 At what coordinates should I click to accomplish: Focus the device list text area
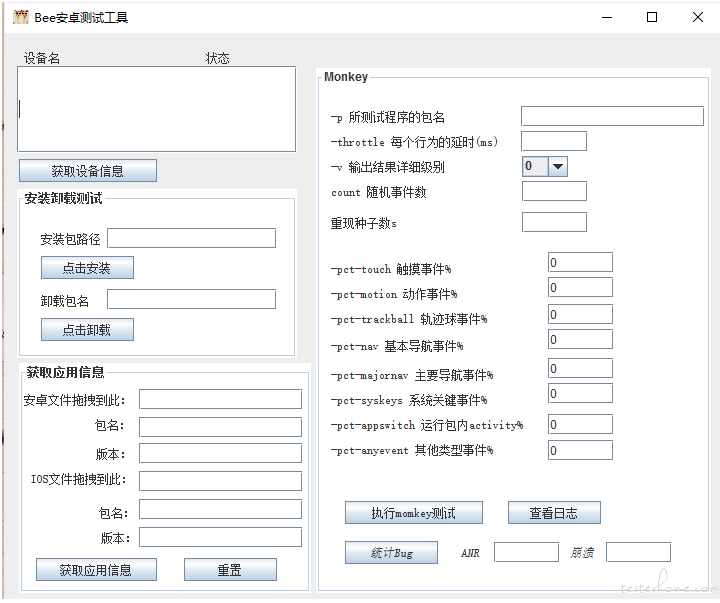coord(157,109)
